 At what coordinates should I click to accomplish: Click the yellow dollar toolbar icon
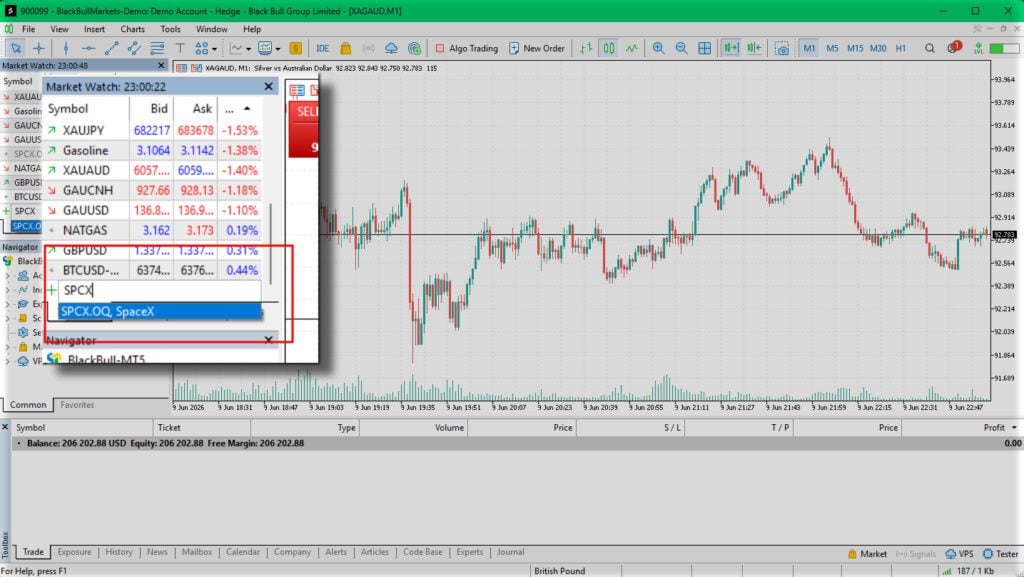[295, 48]
